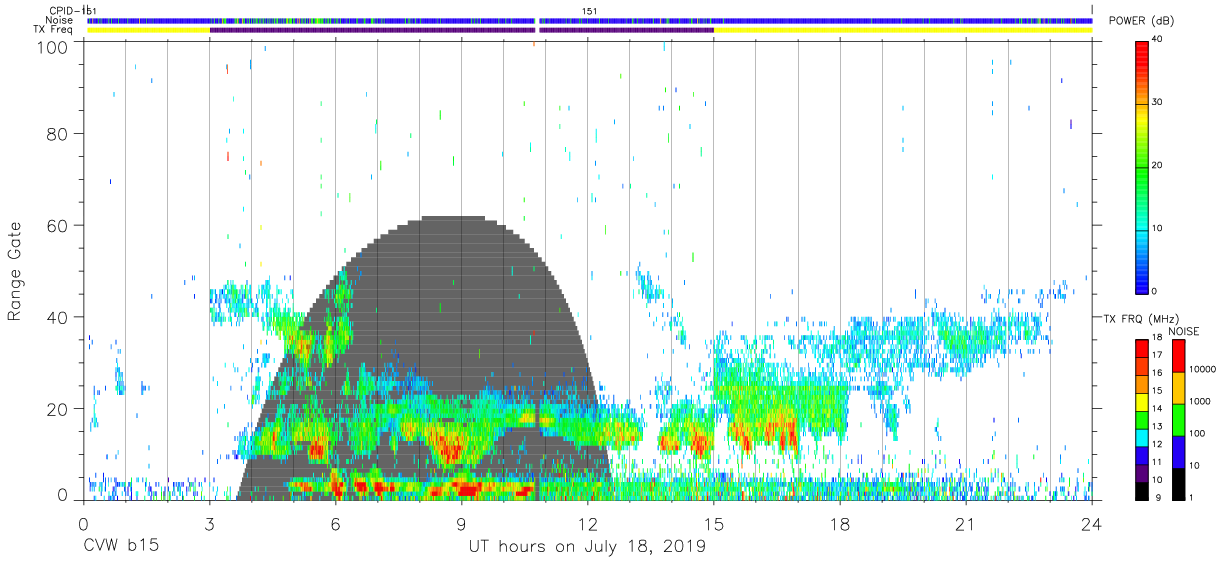
Task: Select the 'NOISE' legend title
Action: point(1183,331)
